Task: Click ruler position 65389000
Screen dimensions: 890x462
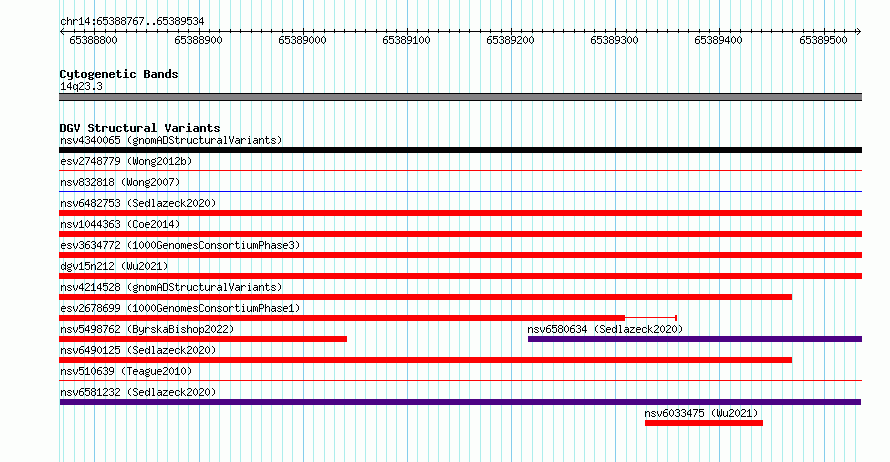Action: point(303,40)
